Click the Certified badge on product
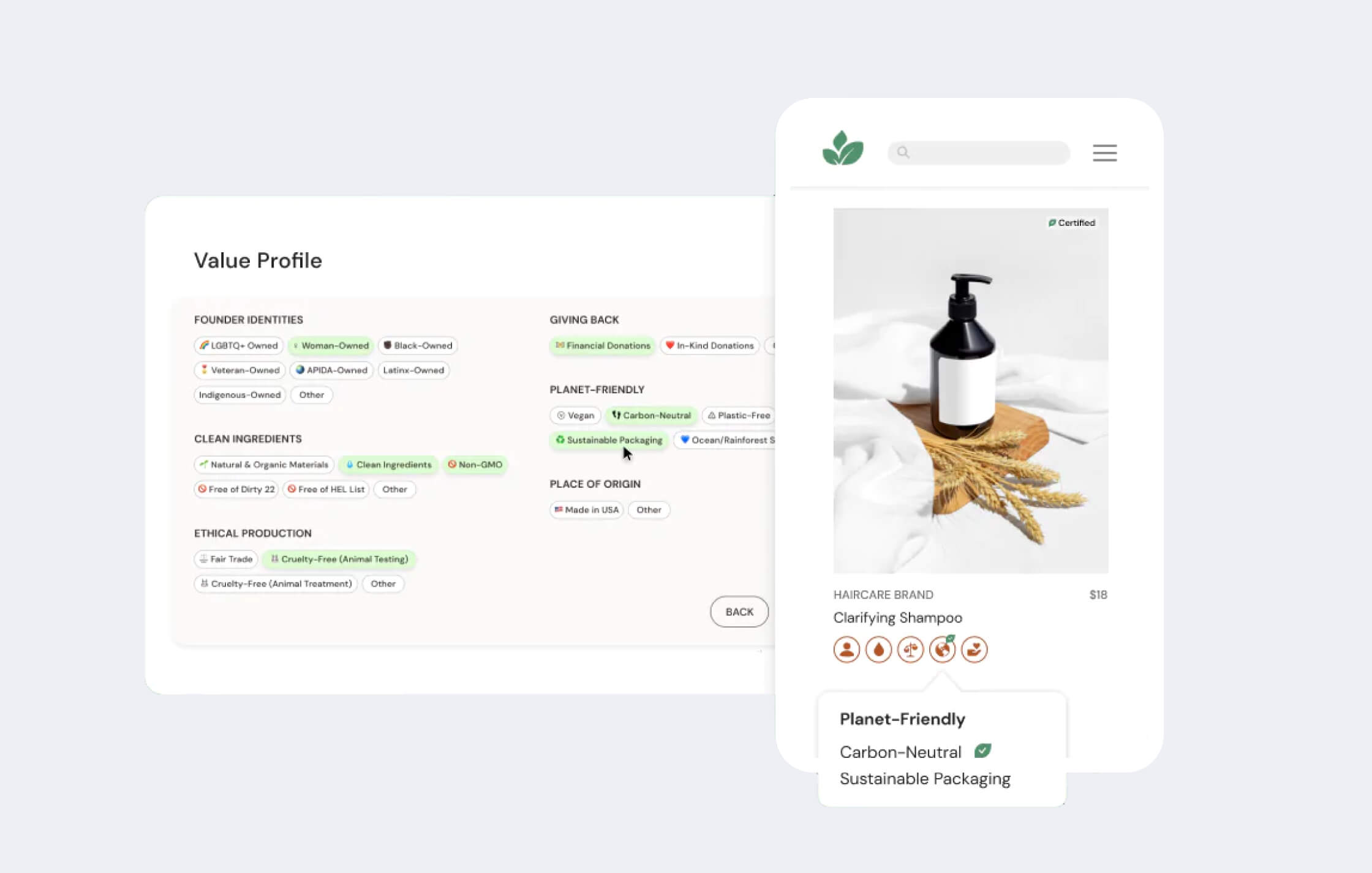The image size is (1372, 873). point(1071,223)
